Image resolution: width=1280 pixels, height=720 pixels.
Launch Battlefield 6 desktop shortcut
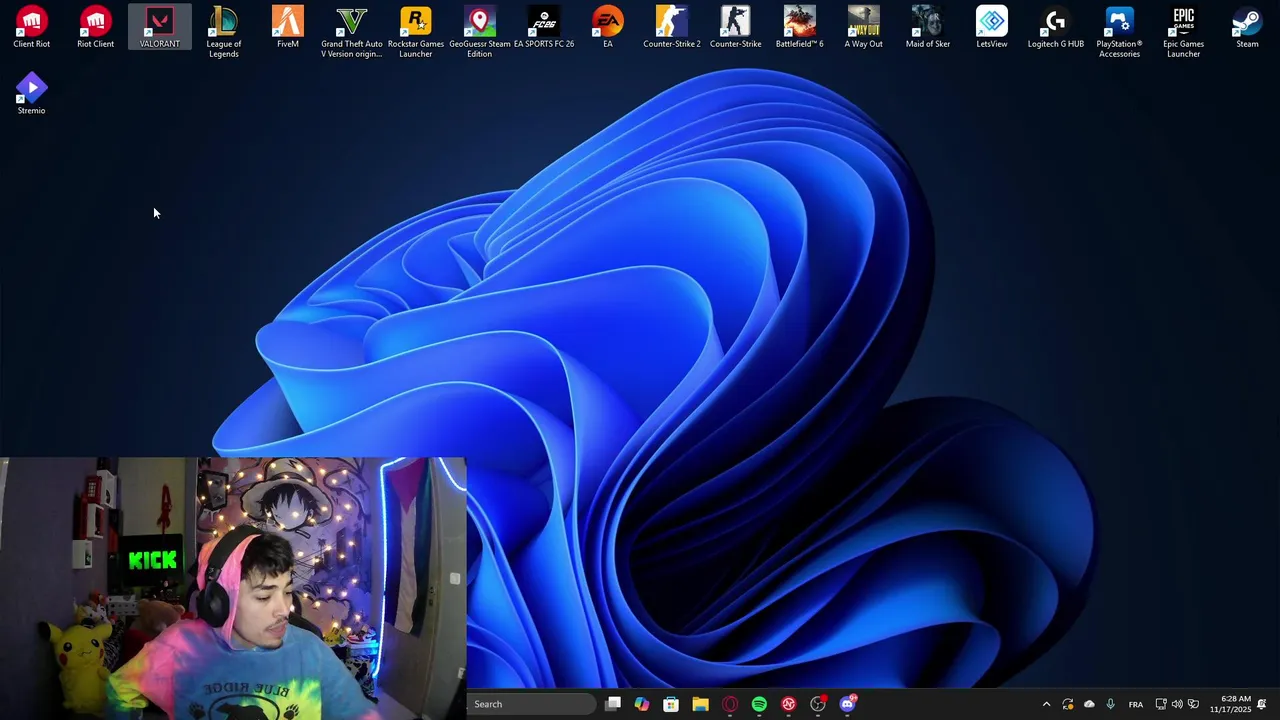800,28
